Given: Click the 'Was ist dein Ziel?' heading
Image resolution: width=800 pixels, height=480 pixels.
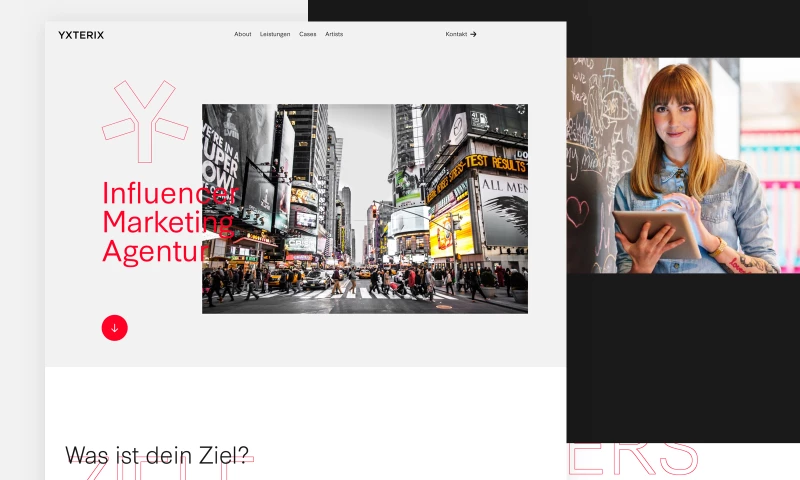Looking at the screenshot, I should click(x=157, y=456).
